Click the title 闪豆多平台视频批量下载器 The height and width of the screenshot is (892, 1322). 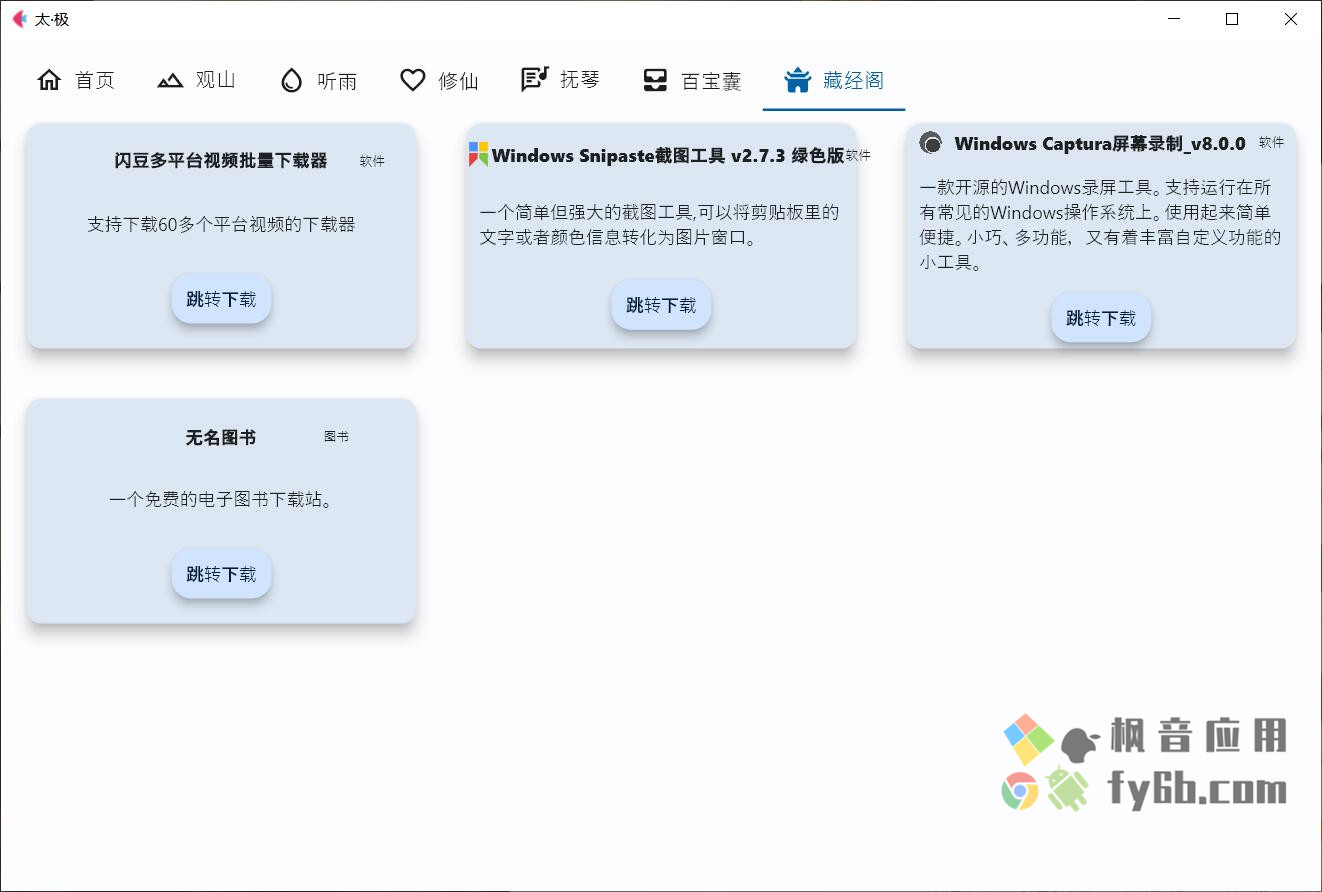point(221,161)
